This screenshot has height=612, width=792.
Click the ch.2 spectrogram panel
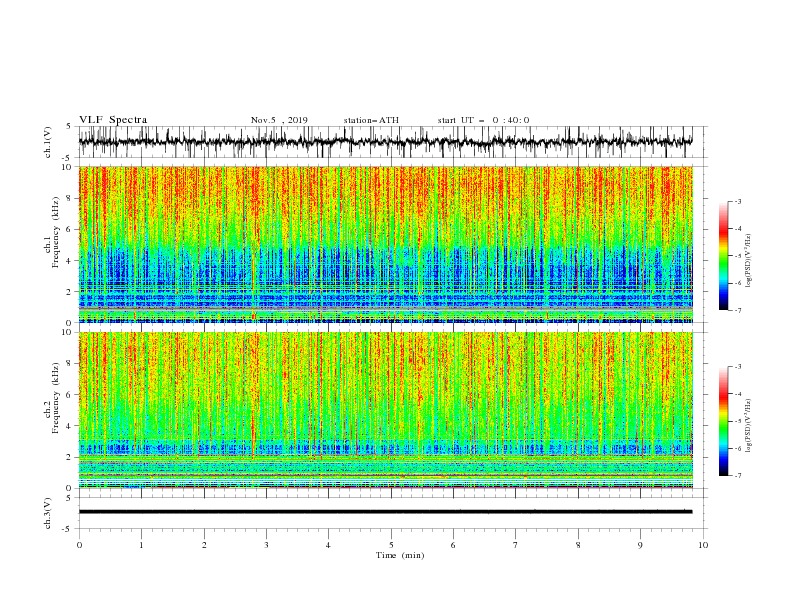pyautogui.click(x=385, y=410)
